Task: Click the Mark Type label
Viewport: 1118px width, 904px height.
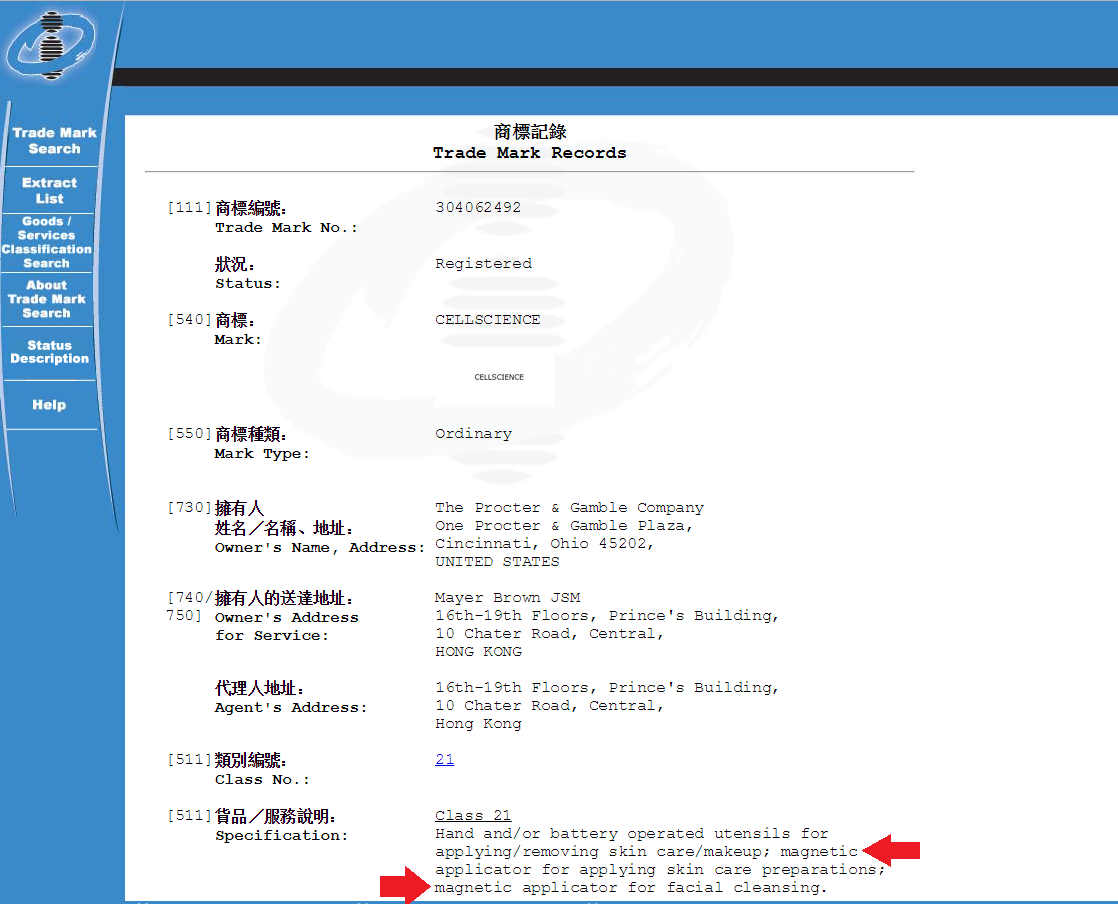Action: tap(262, 453)
